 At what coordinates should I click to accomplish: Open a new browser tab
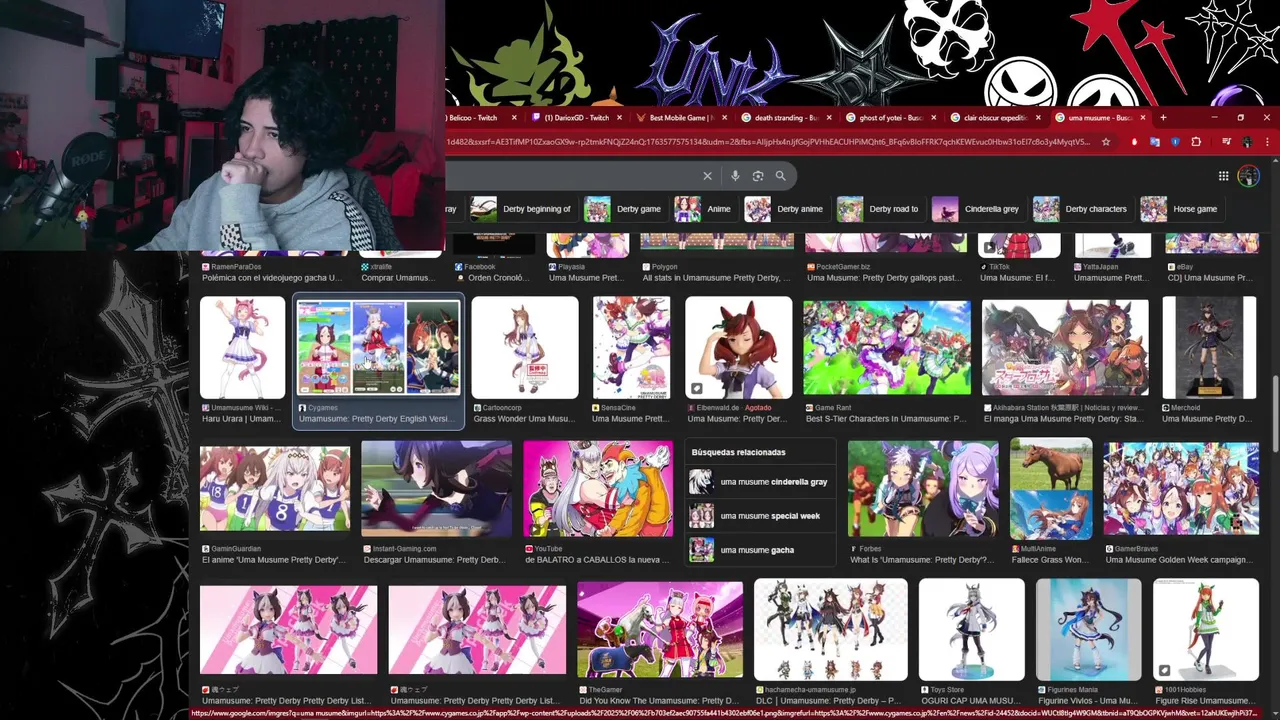click(1163, 118)
